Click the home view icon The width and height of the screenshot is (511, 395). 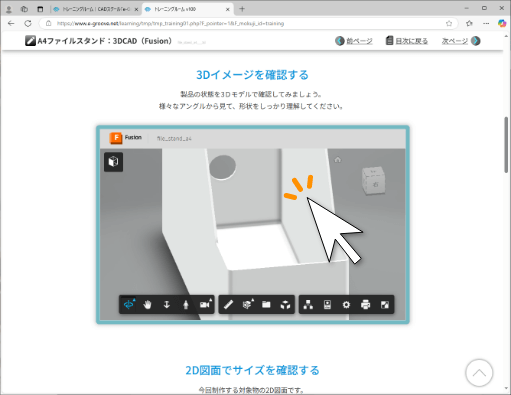338,160
